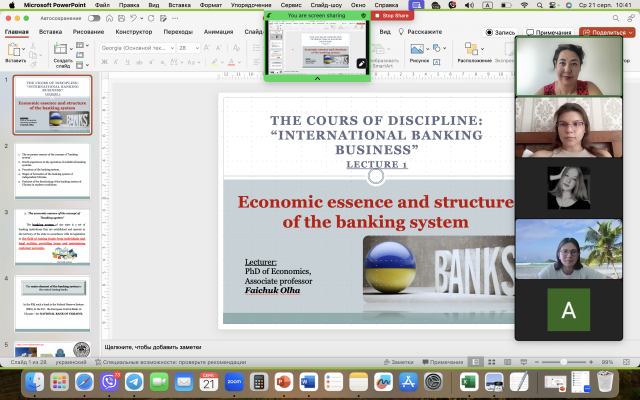Switch to Slide Sorter view icon

pyautogui.click(x=492, y=362)
